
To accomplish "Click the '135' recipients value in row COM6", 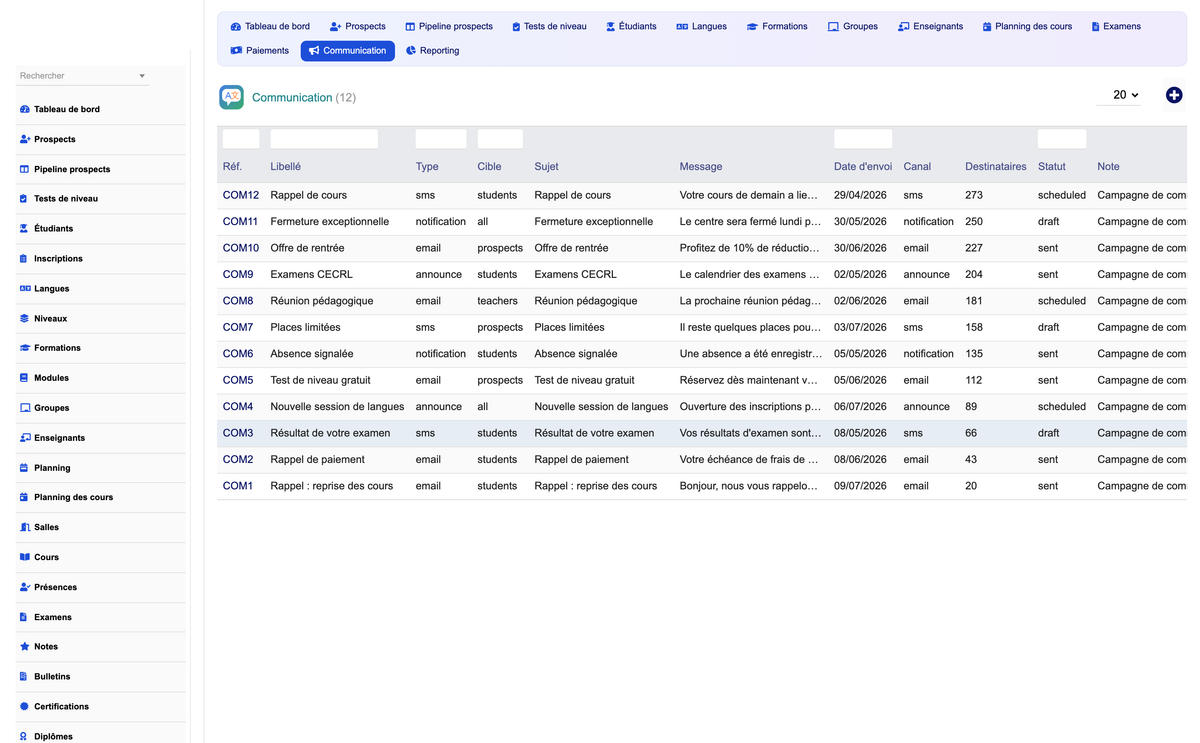I will point(974,354).
